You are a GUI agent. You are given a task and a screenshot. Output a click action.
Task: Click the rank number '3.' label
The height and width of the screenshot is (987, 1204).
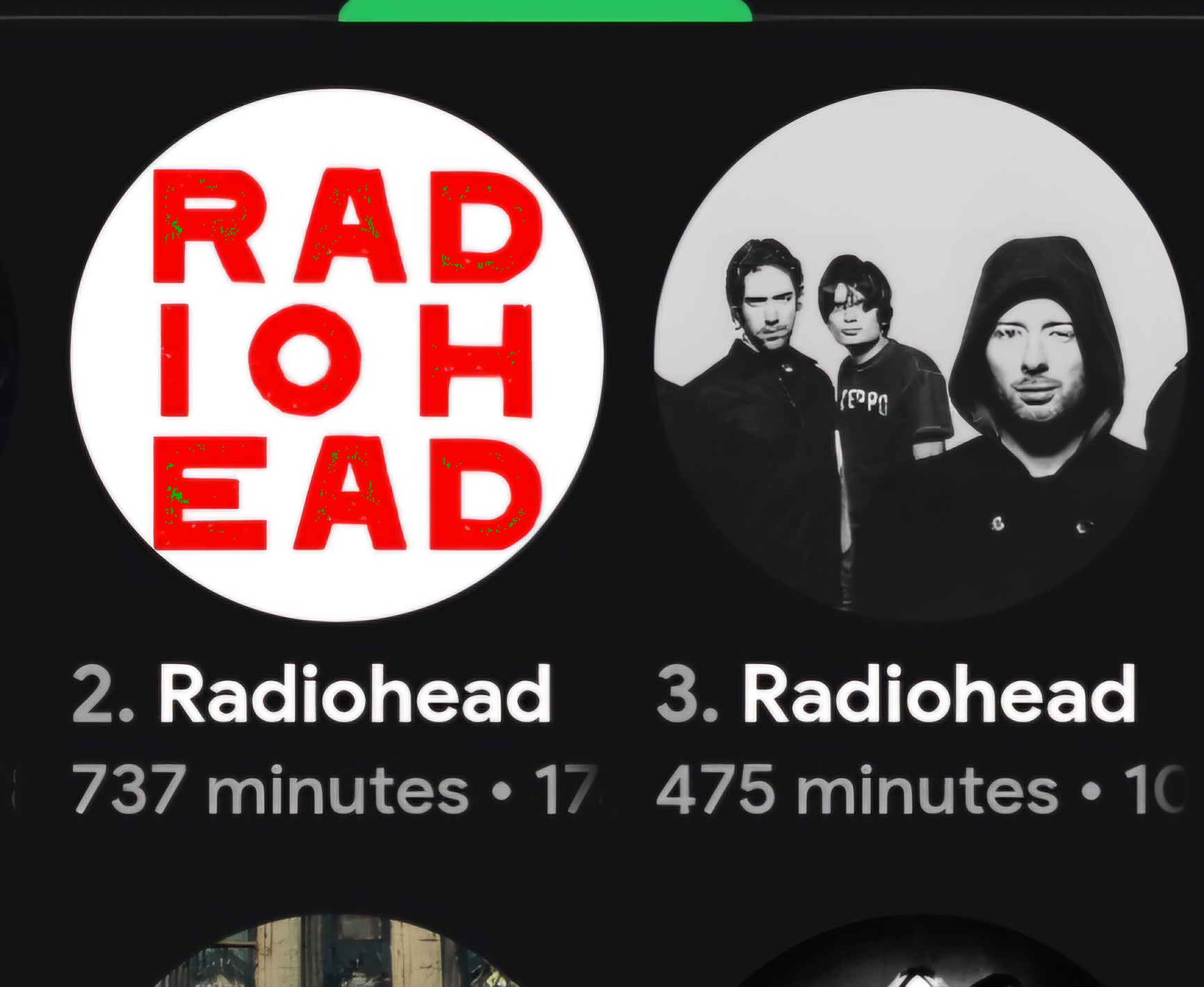click(x=687, y=694)
